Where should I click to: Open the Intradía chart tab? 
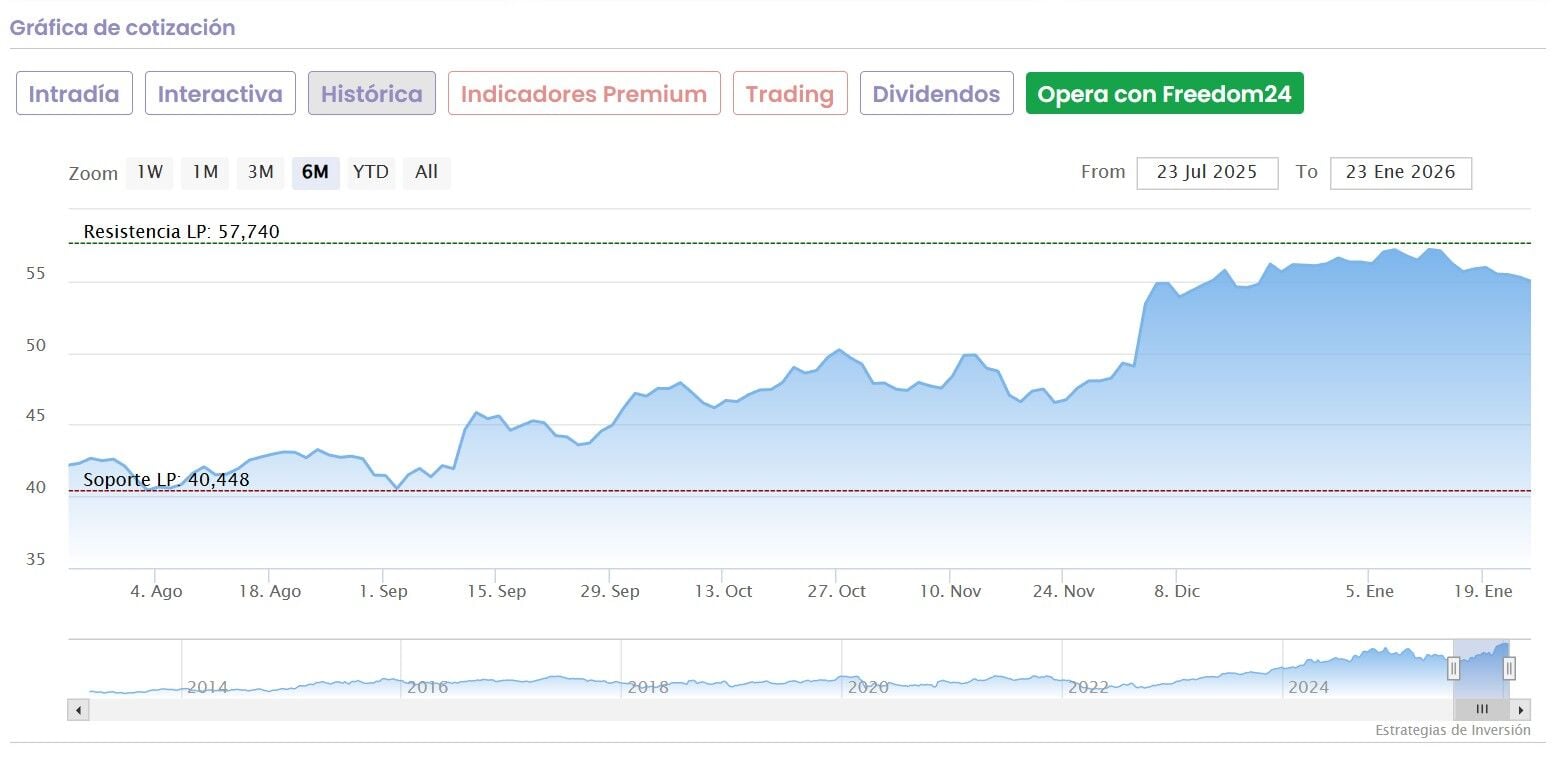pyautogui.click(x=74, y=94)
